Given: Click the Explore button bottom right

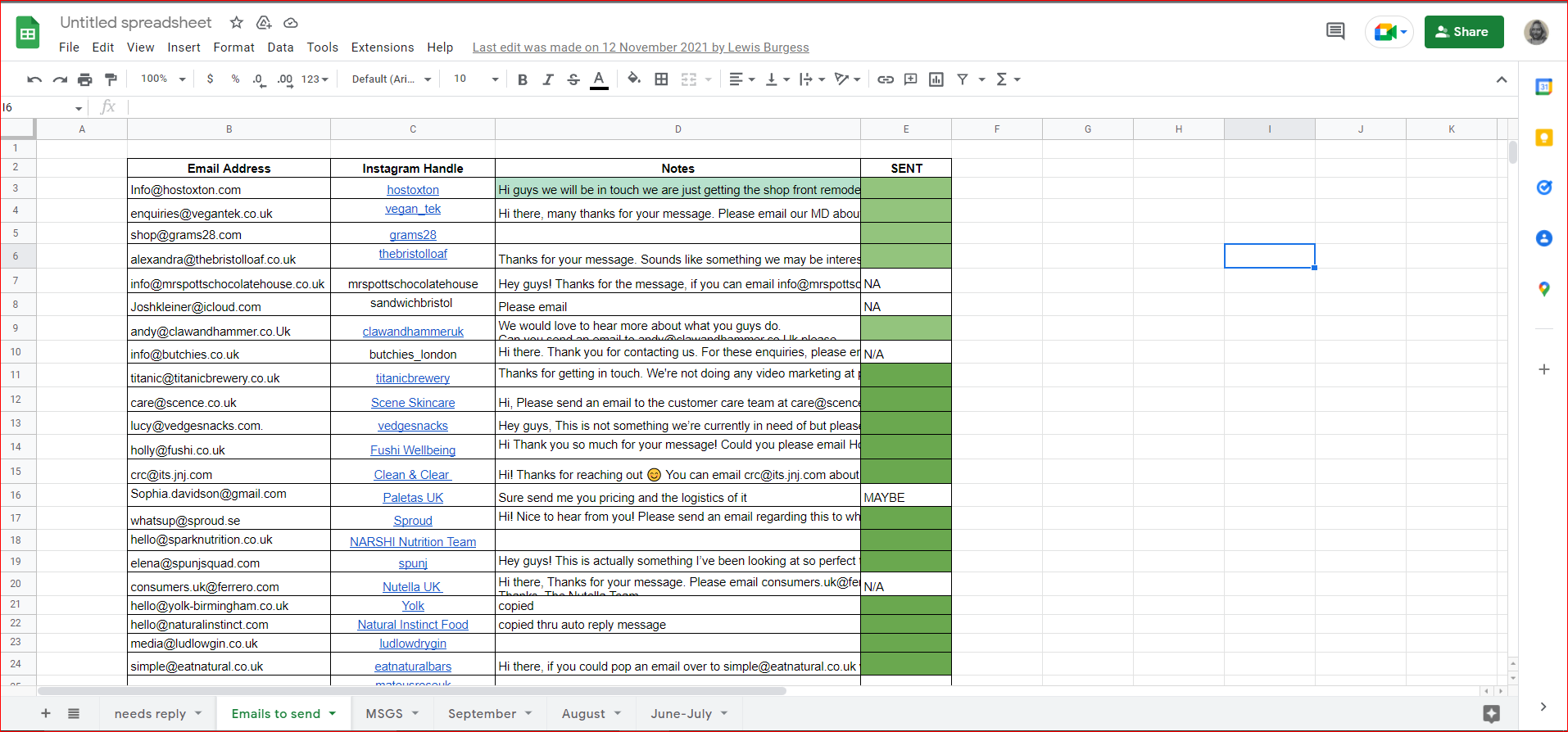Looking at the screenshot, I should 1491,714.
